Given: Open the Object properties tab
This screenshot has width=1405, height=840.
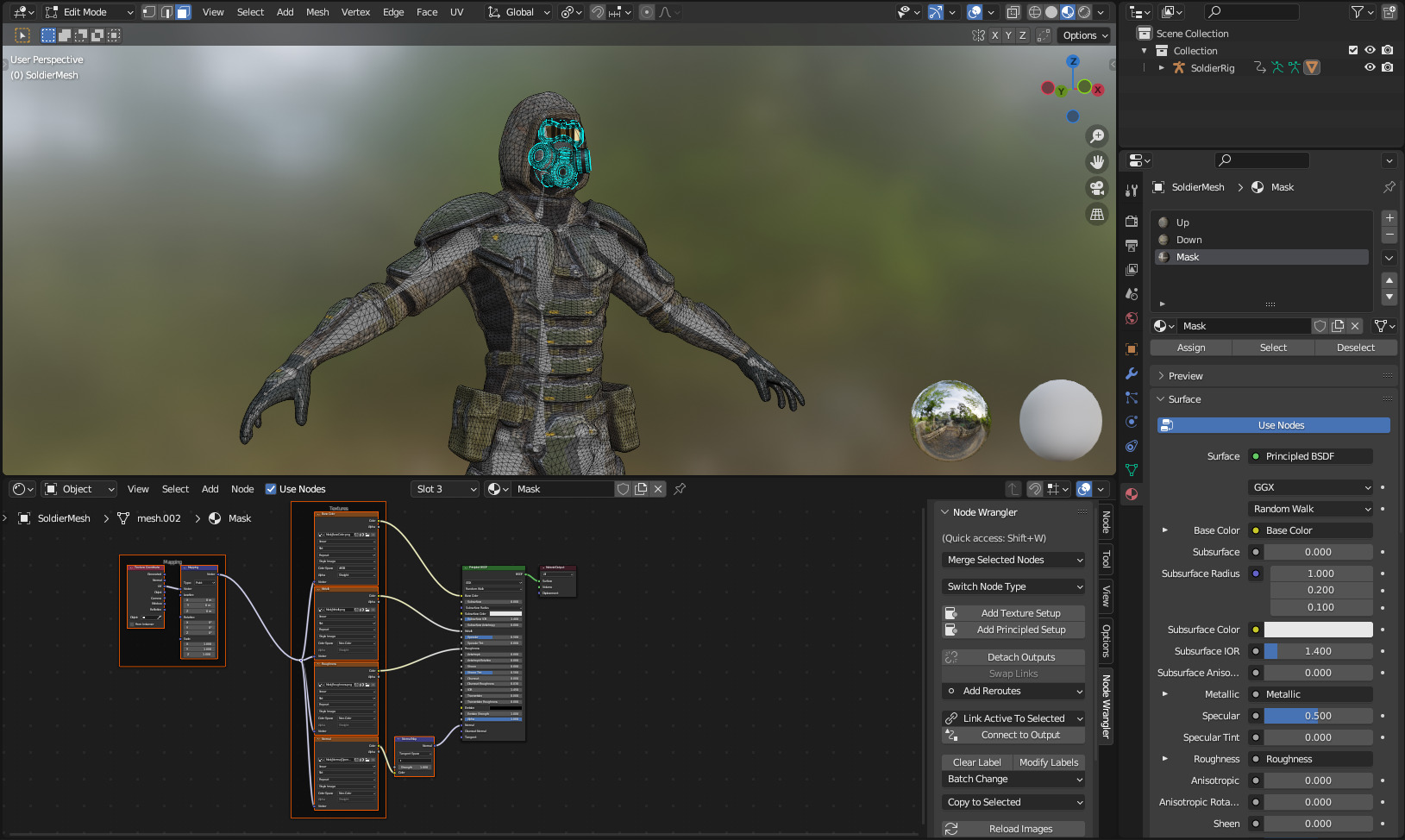Looking at the screenshot, I should click(1132, 349).
